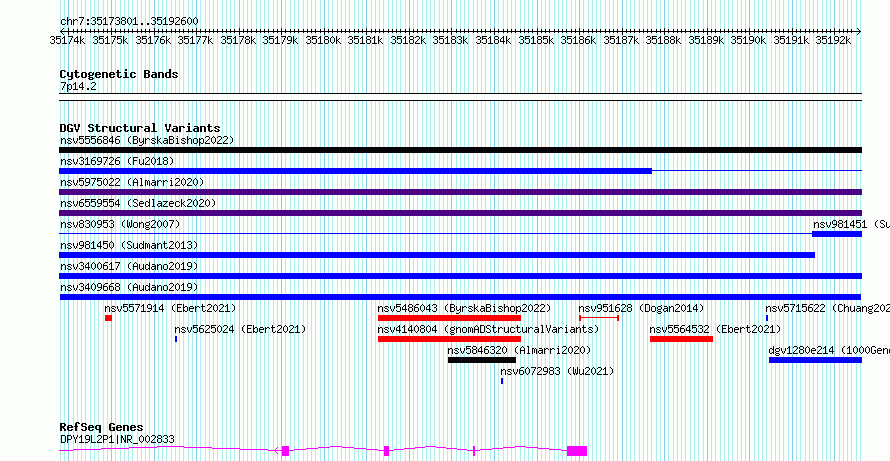Open the nsv5846320 (Almarri2020) label

pyautogui.click(x=519, y=350)
